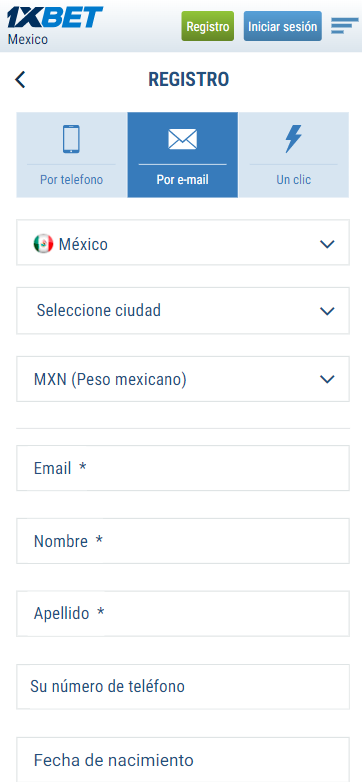Click the lightning bolt icon
This screenshot has width=362, height=782.
pyautogui.click(x=293, y=139)
